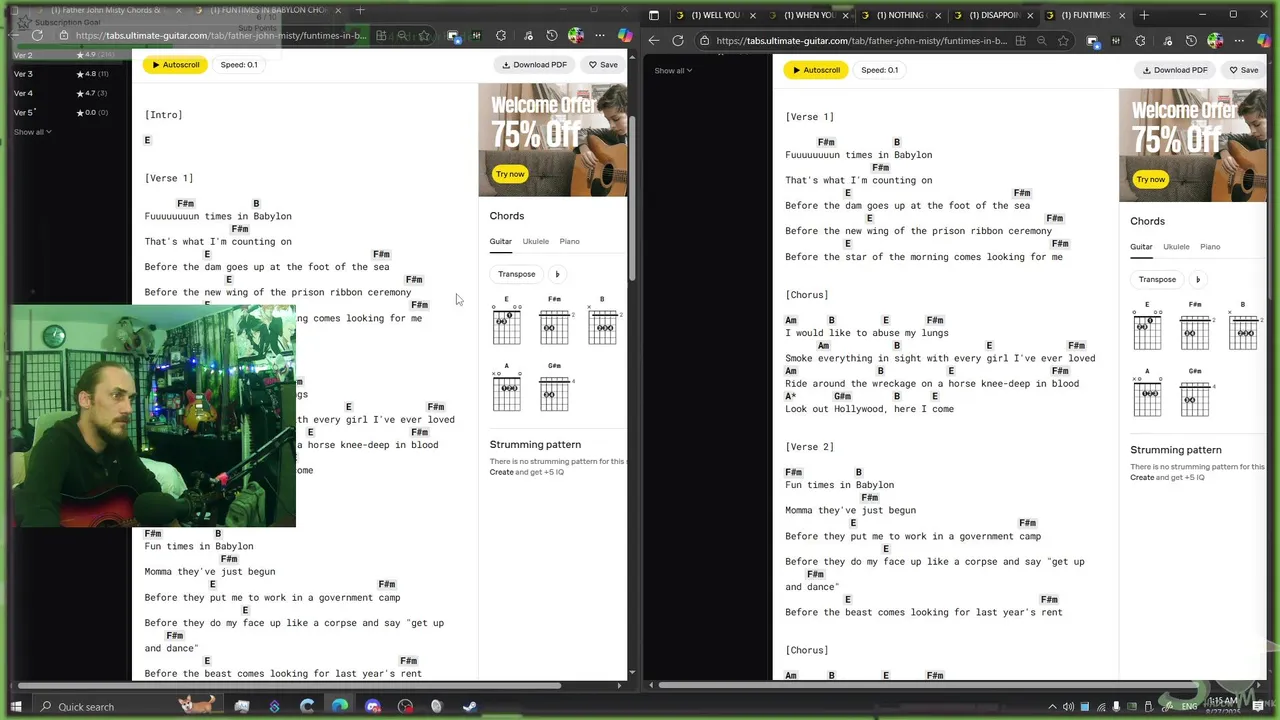This screenshot has height=720, width=1280.
Task: Adjust Speed: 0.1 control in the left window
Action: 239,64
